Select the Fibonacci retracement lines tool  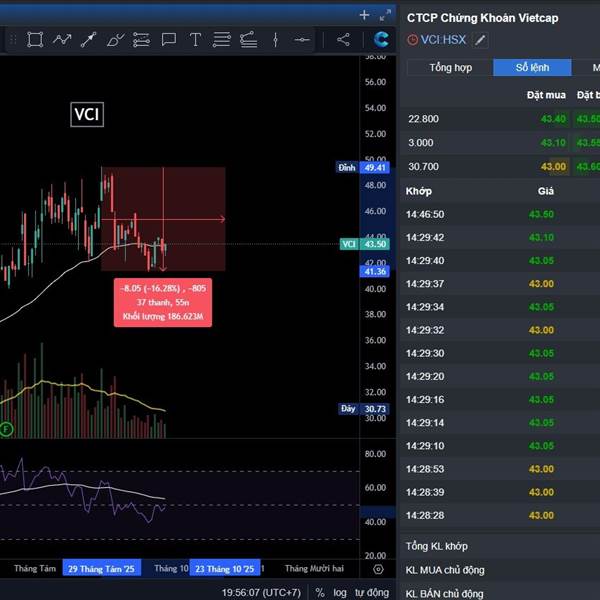[x=222, y=40]
